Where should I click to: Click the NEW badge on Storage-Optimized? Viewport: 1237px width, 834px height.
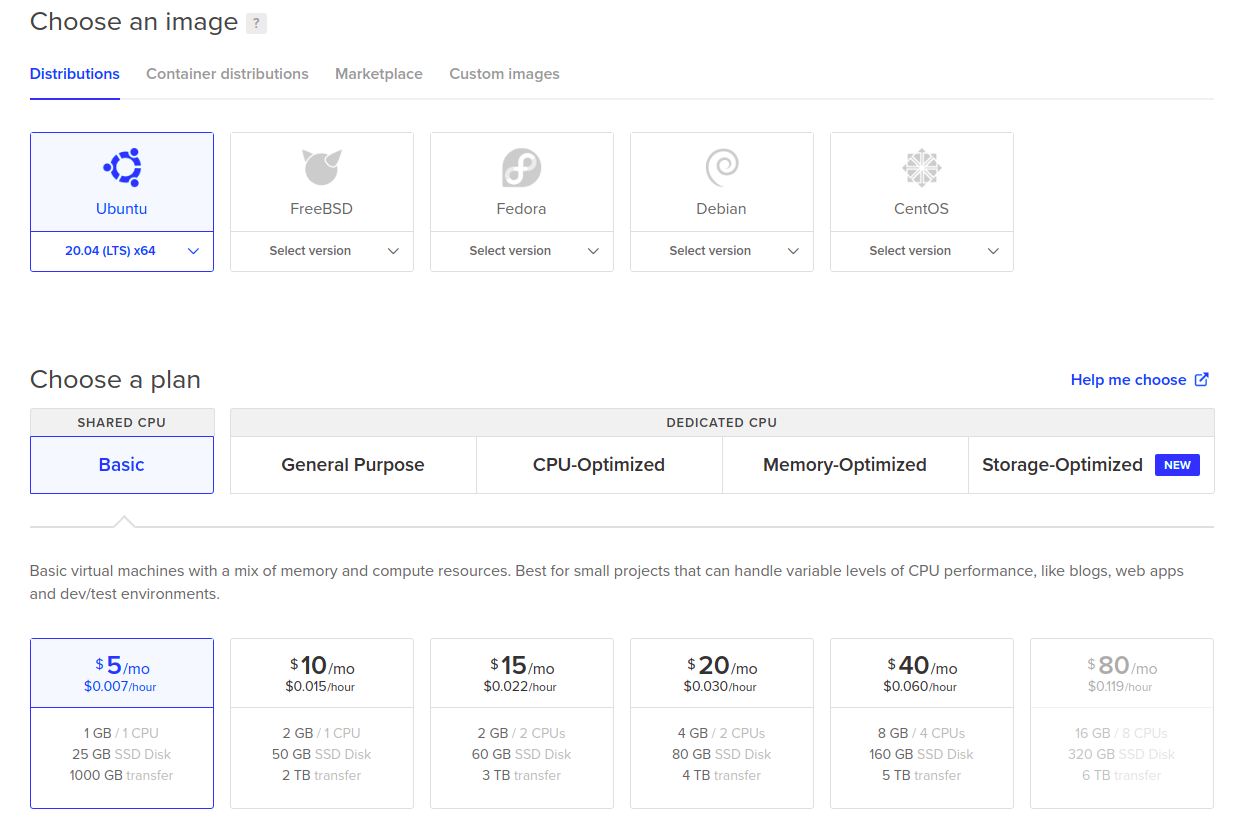pyautogui.click(x=1177, y=465)
